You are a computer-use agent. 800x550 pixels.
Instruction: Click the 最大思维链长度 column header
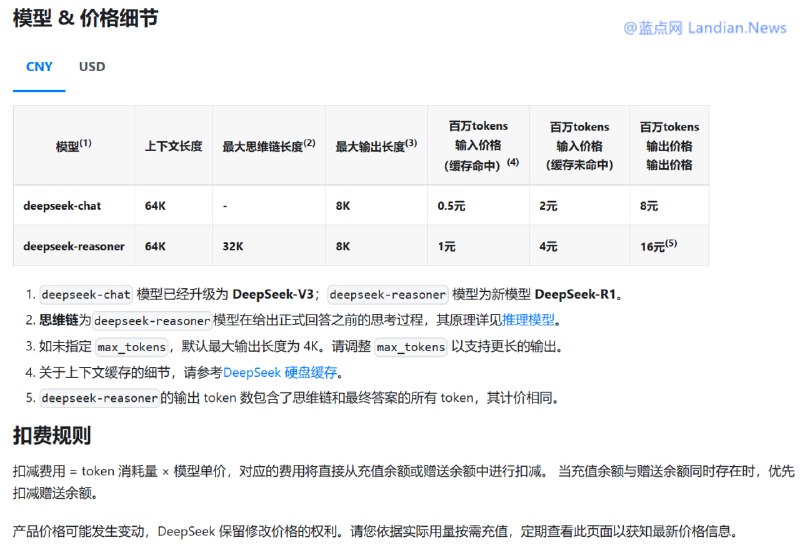coord(269,145)
